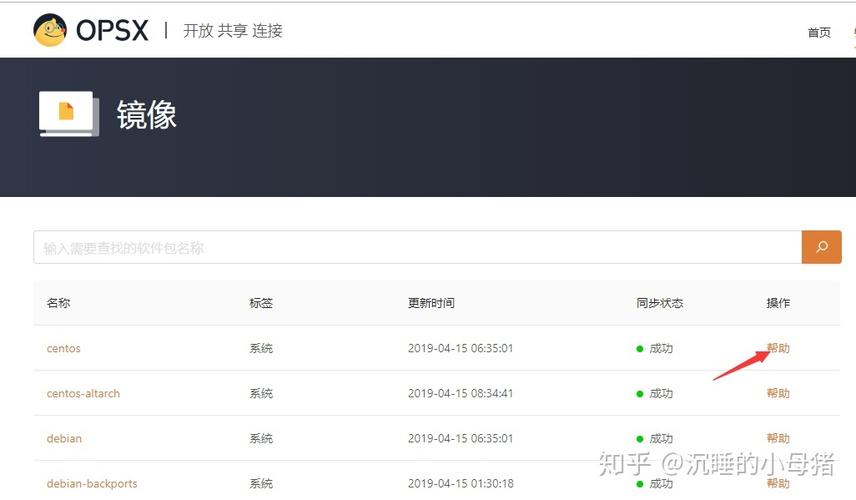Click the mirror page document icon
This screenshot has height=500, width=856.
coord(69,114)
